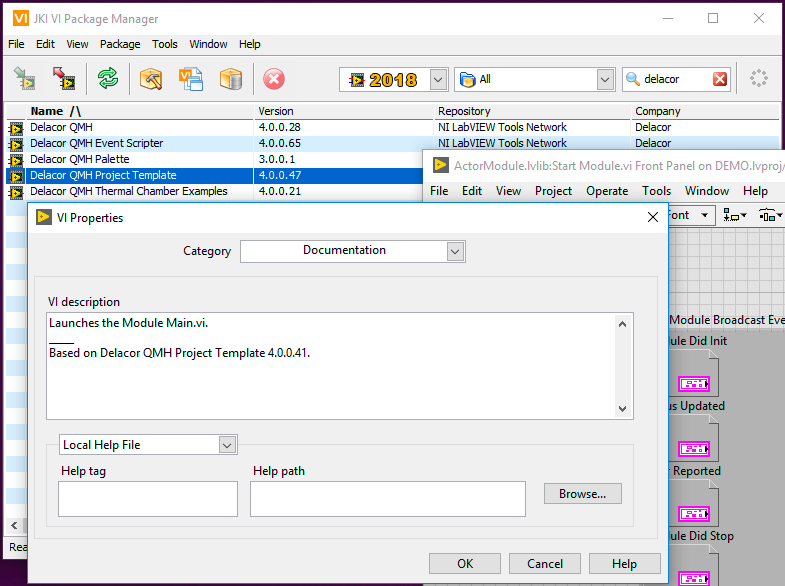Click the Repository column header
The image size is (785, 586).
[x=533, y=111]
